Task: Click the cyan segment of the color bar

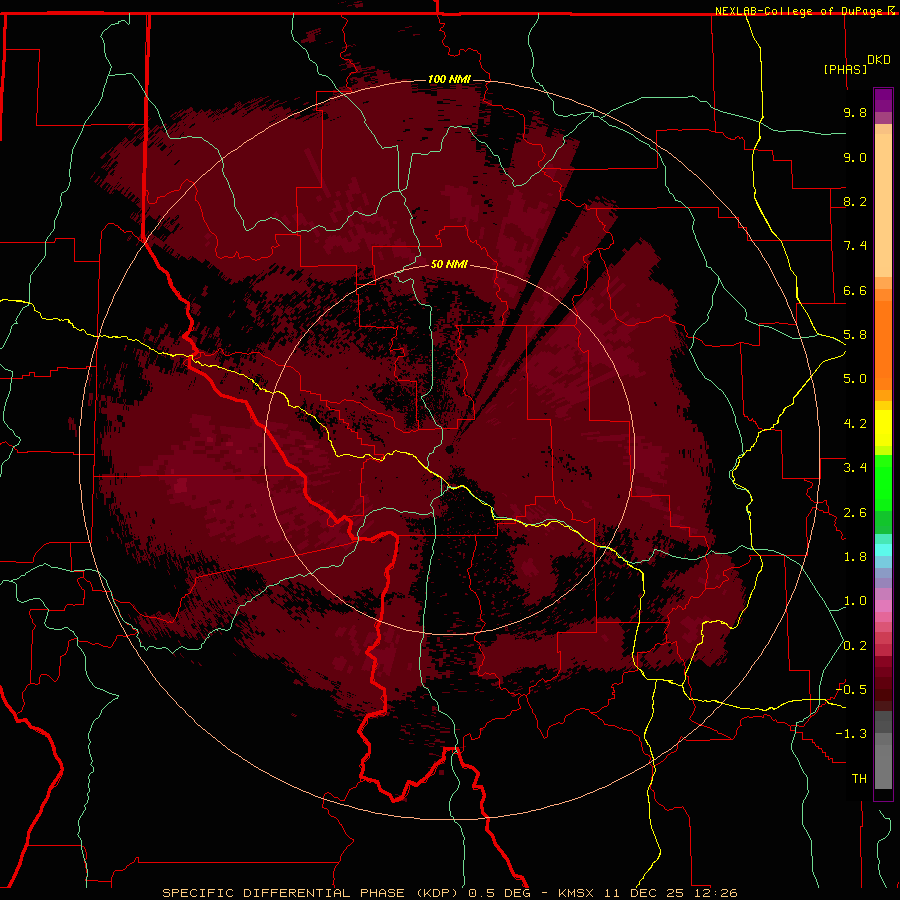Action: click(x=883, y=550)
